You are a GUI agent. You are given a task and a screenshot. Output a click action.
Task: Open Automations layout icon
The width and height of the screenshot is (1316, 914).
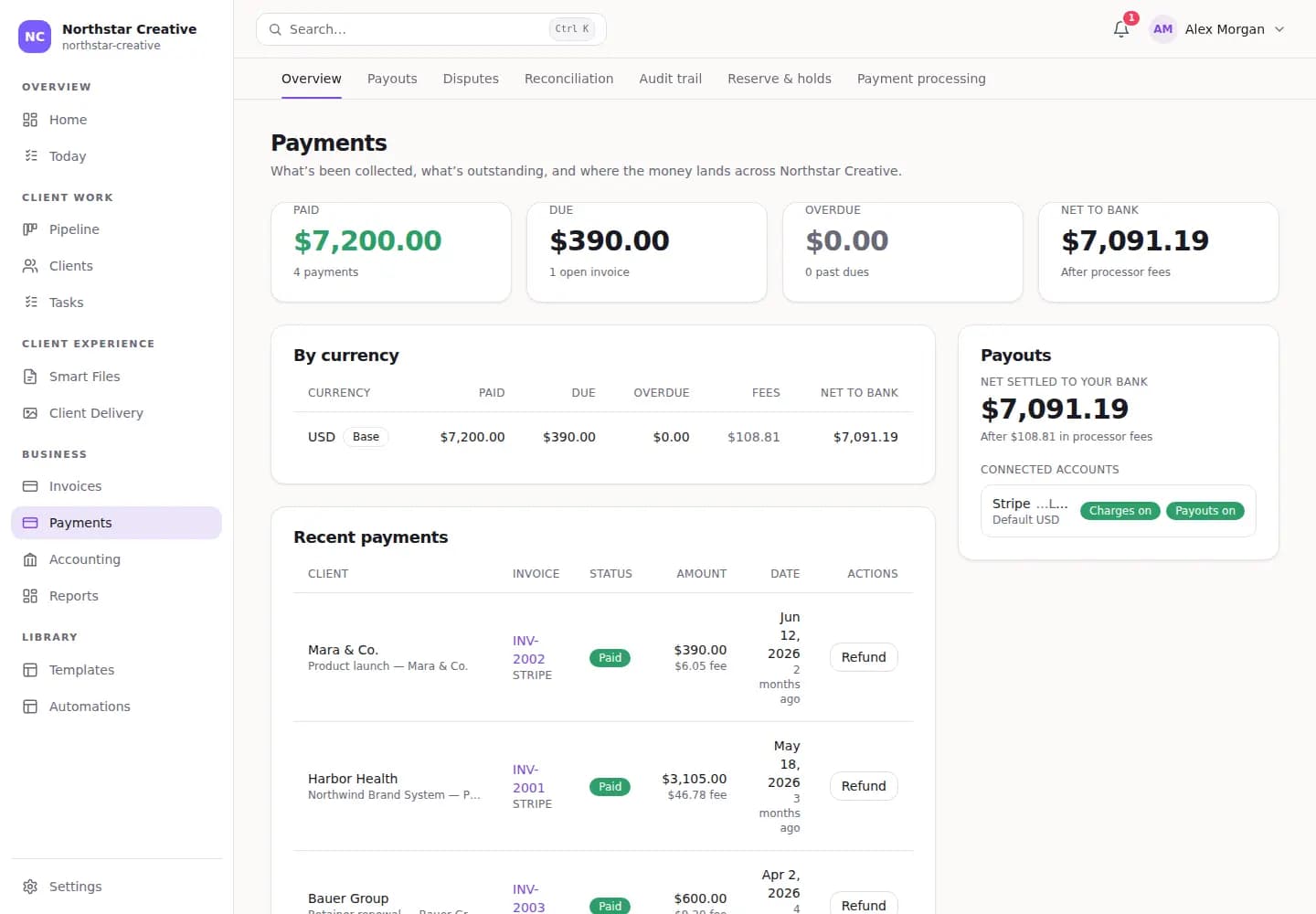pyautogui.click(x=30, y=707)
